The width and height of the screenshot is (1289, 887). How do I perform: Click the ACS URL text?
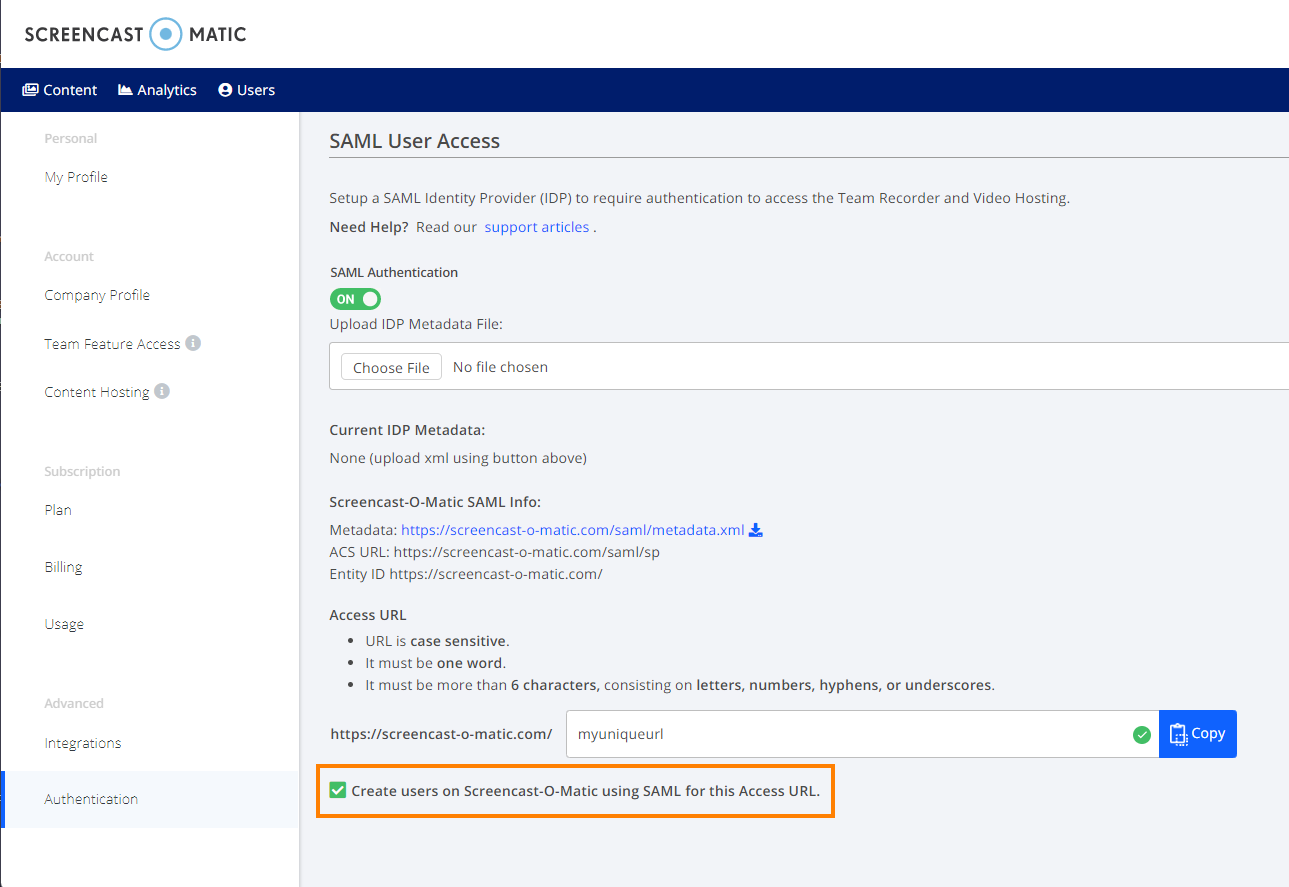[495, 552]
